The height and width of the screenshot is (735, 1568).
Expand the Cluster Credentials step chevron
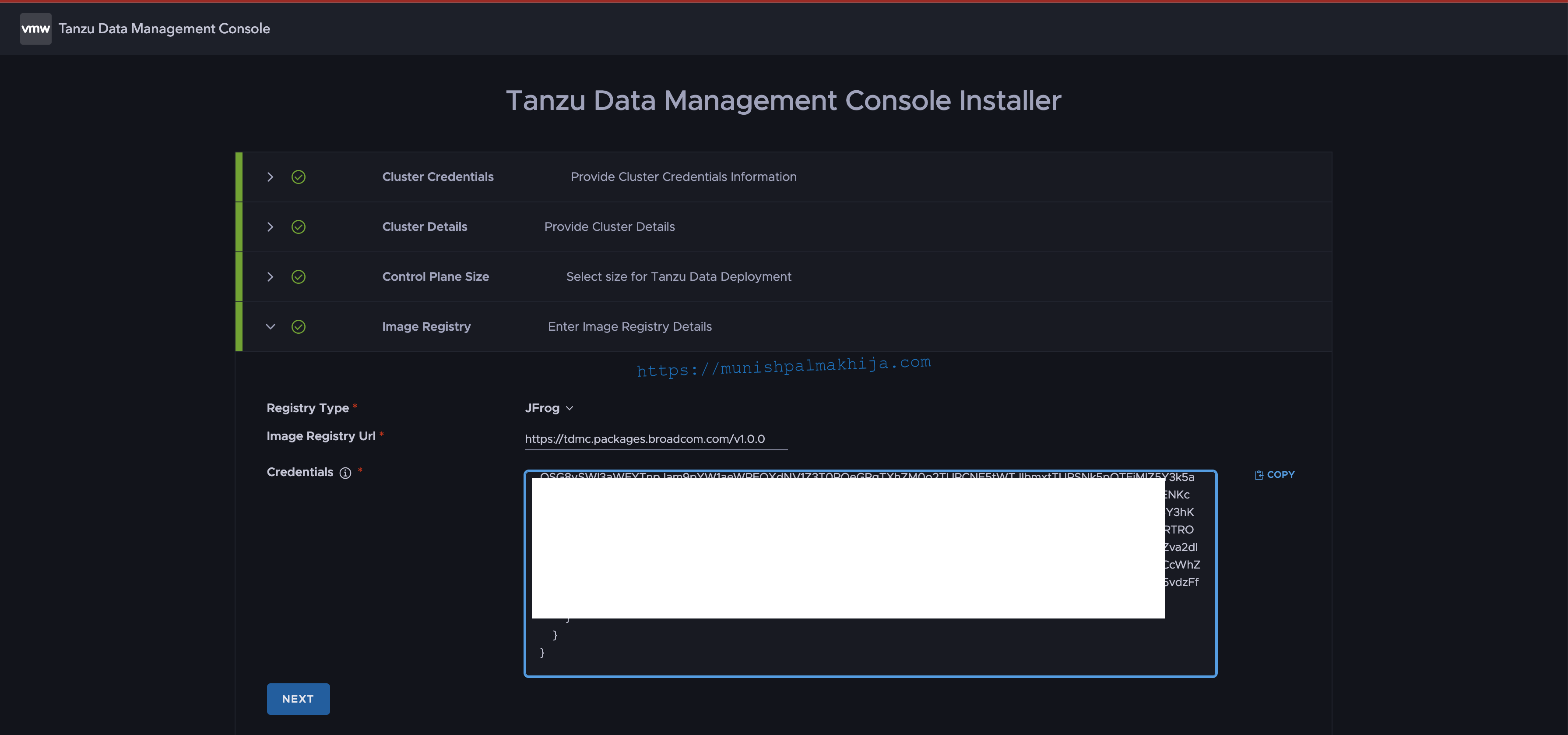click(270, 177)
